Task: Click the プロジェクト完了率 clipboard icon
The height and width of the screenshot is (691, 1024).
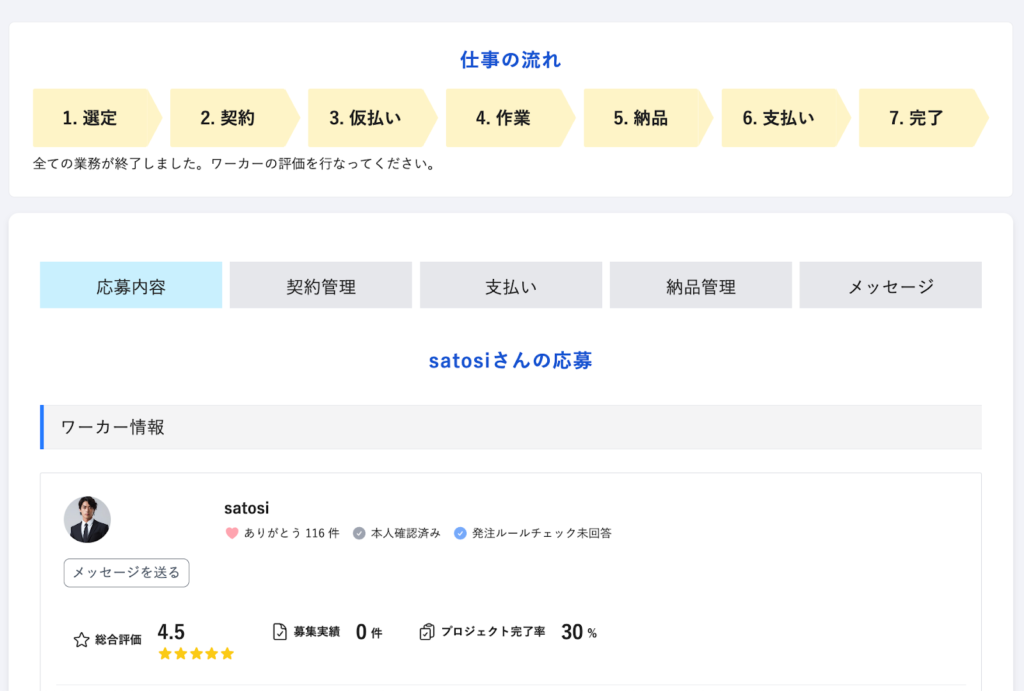Action: tap(427, 632)
